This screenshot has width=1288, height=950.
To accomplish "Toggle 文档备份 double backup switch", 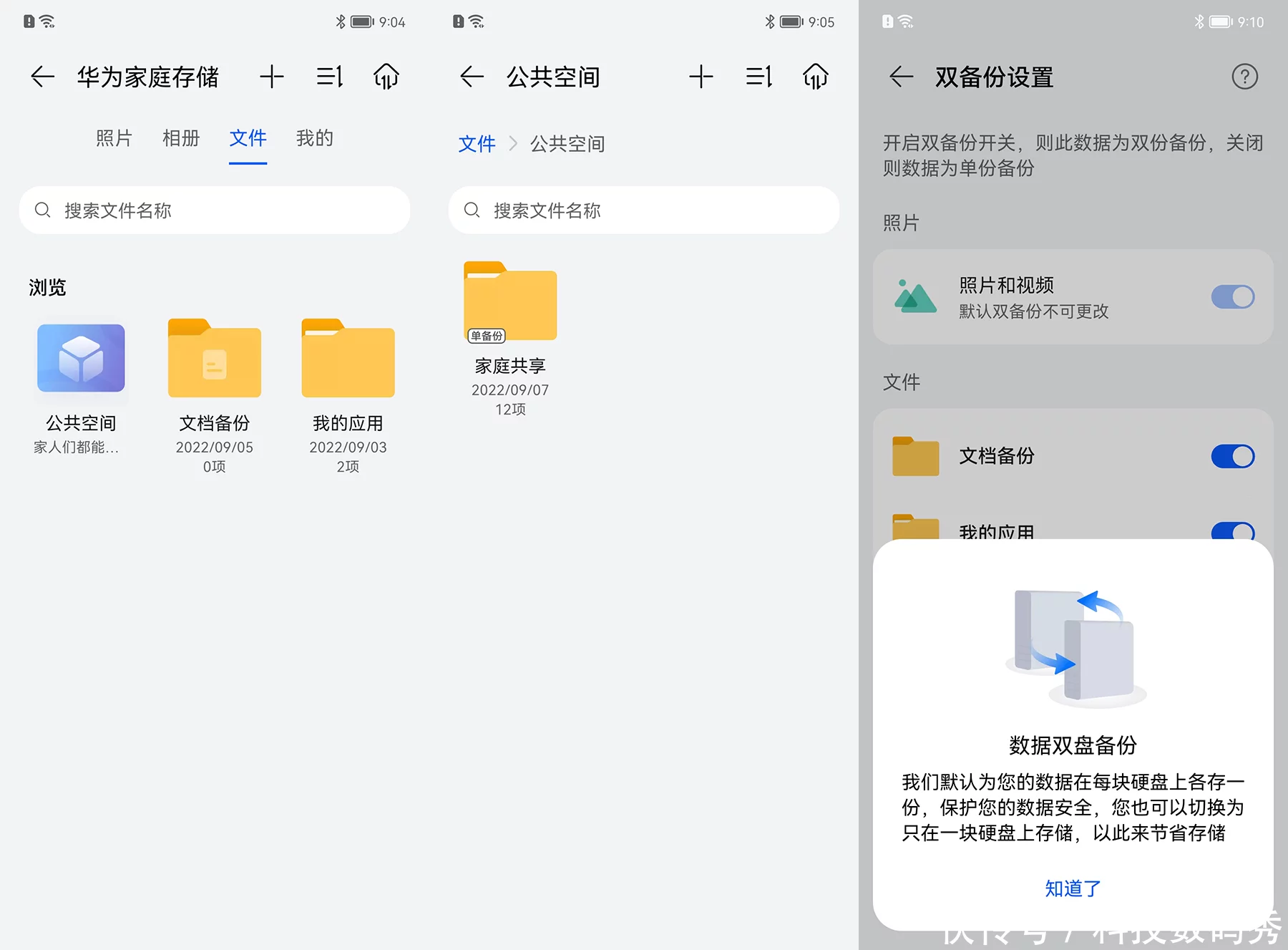I will (x=1233, y=457).
